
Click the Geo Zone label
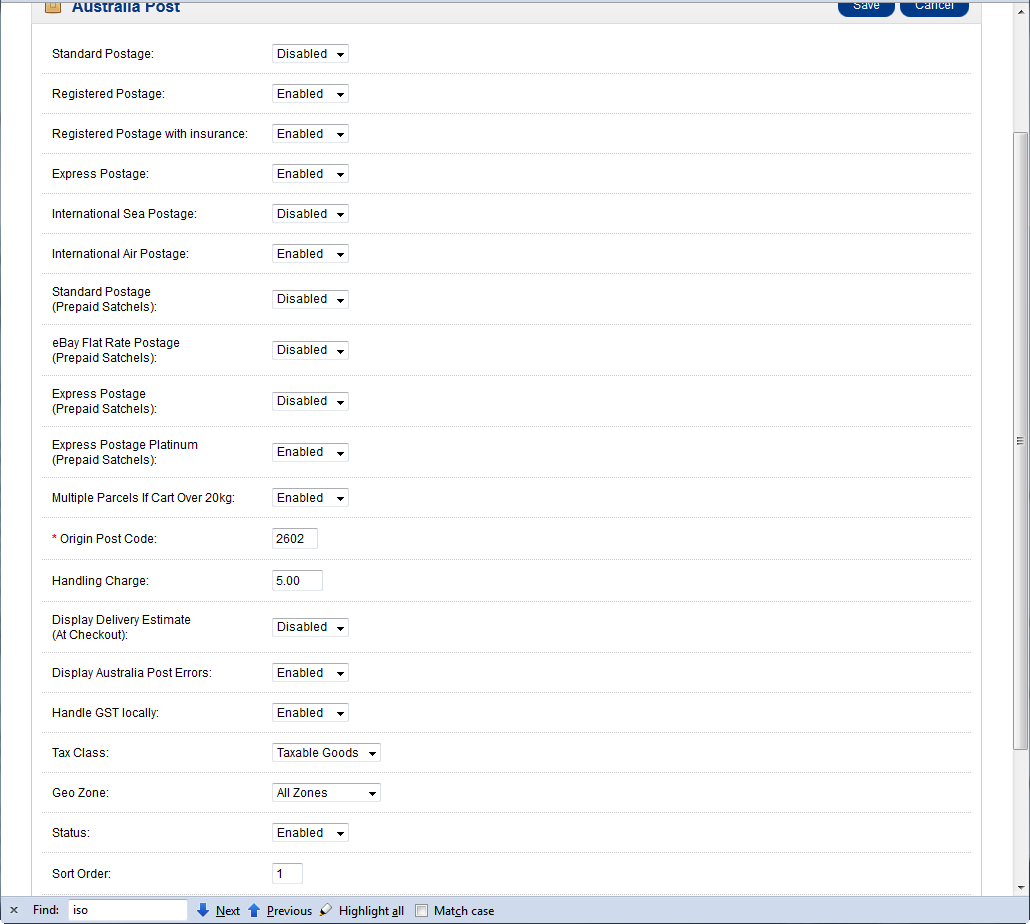pos(81,793)
